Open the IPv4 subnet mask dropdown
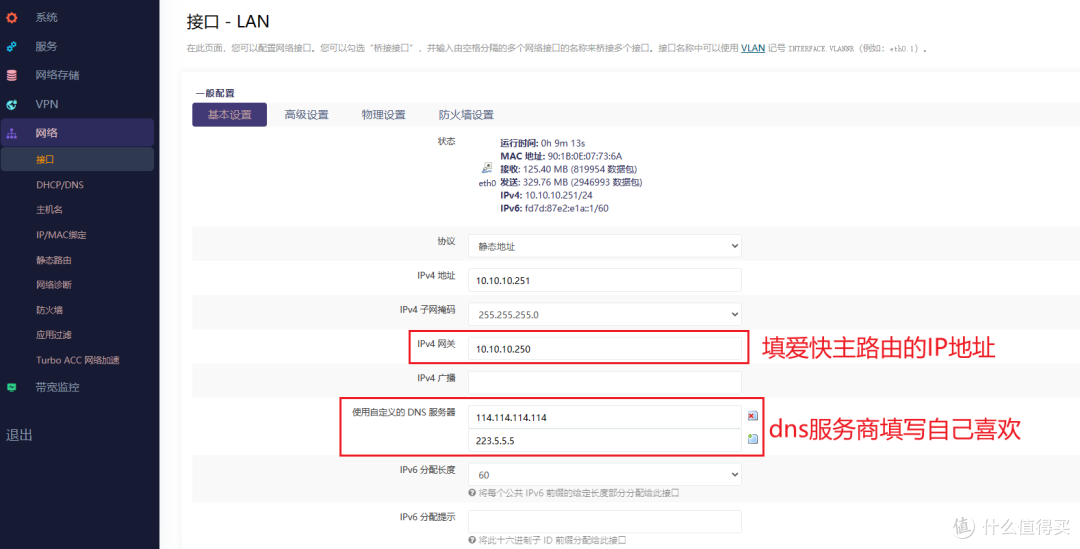The width and height of the screenshot is (1080, 549). point(604,314)
